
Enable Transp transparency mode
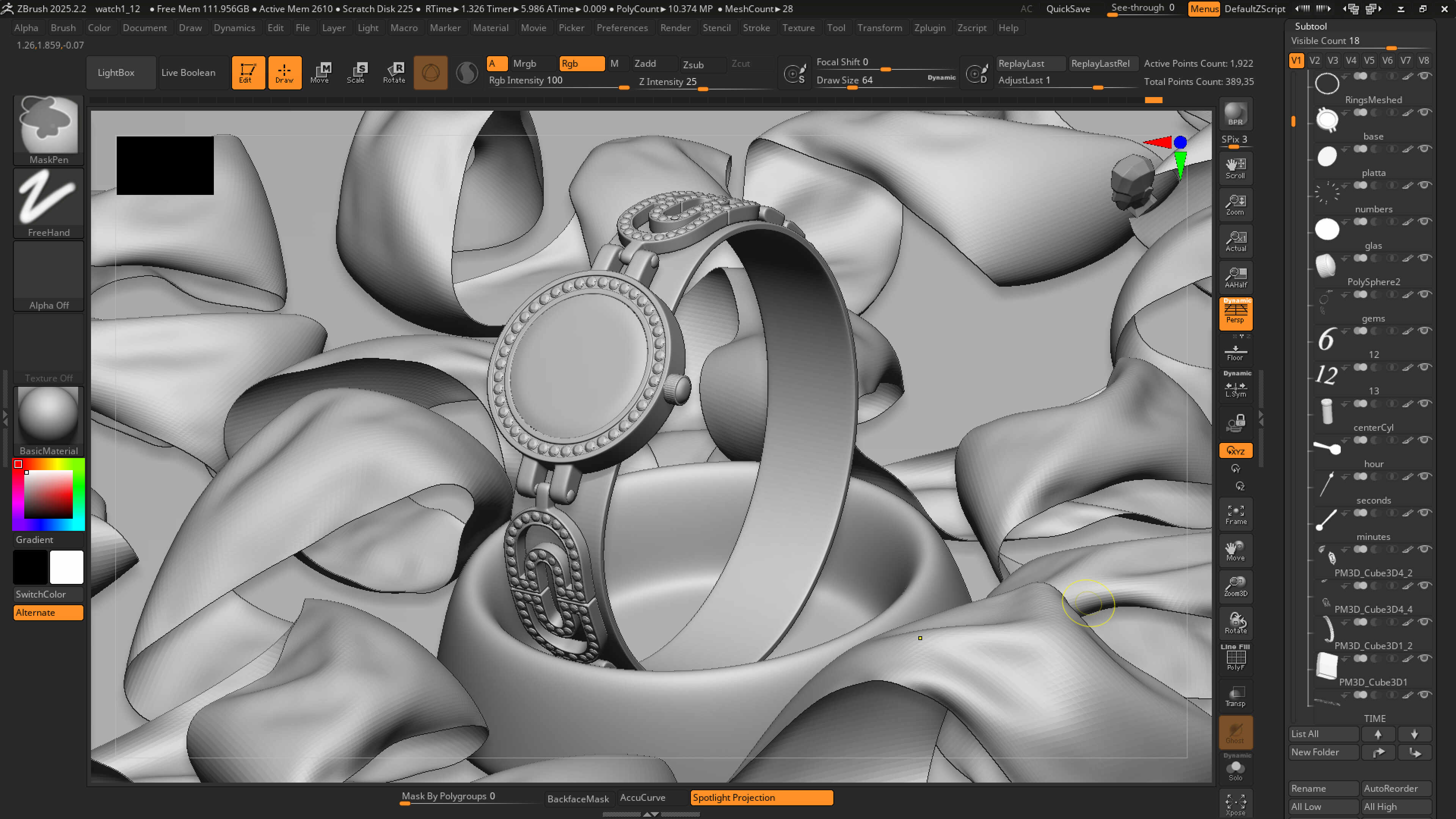(x=1236, y=696)
